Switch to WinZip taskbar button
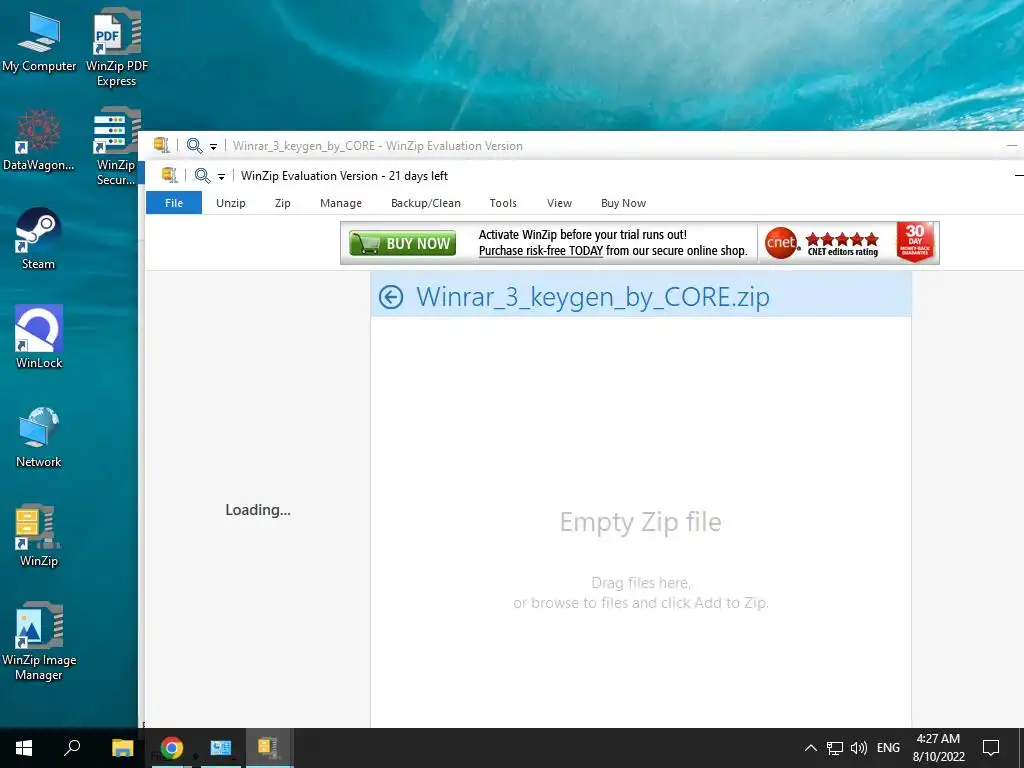 (269, 748)
